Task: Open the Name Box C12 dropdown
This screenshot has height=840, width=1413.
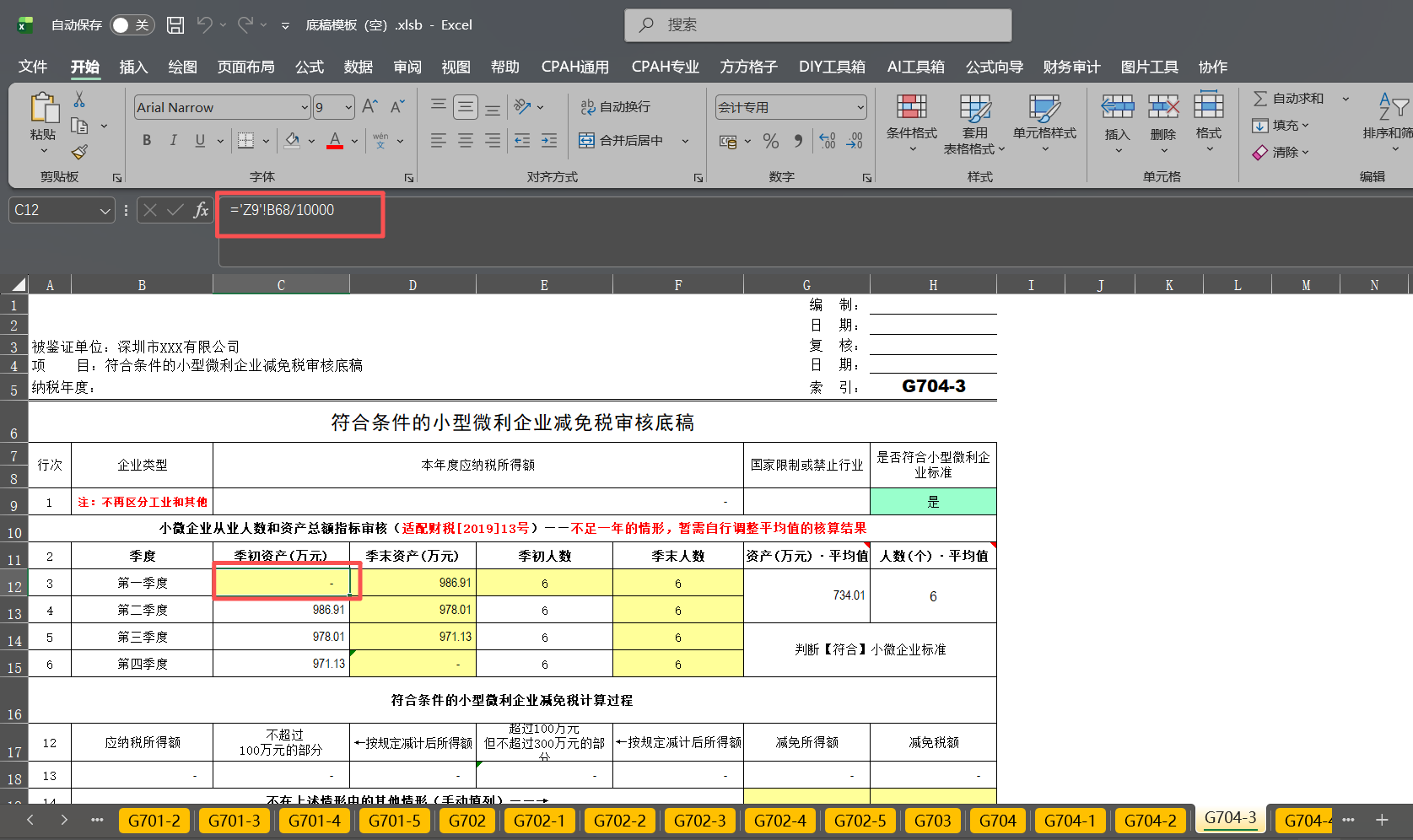Action: pyautogui.click(x=105, y=210)
